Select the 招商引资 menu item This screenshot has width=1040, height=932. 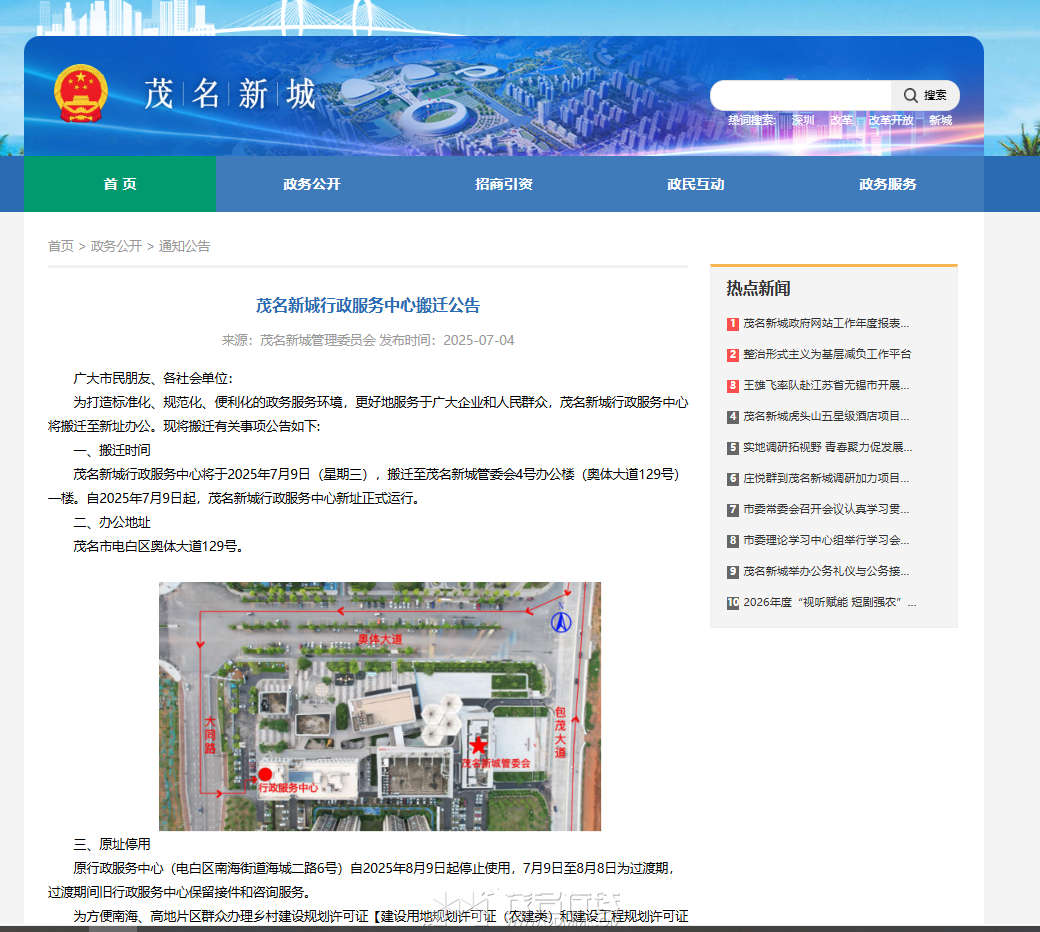[504, 184]
